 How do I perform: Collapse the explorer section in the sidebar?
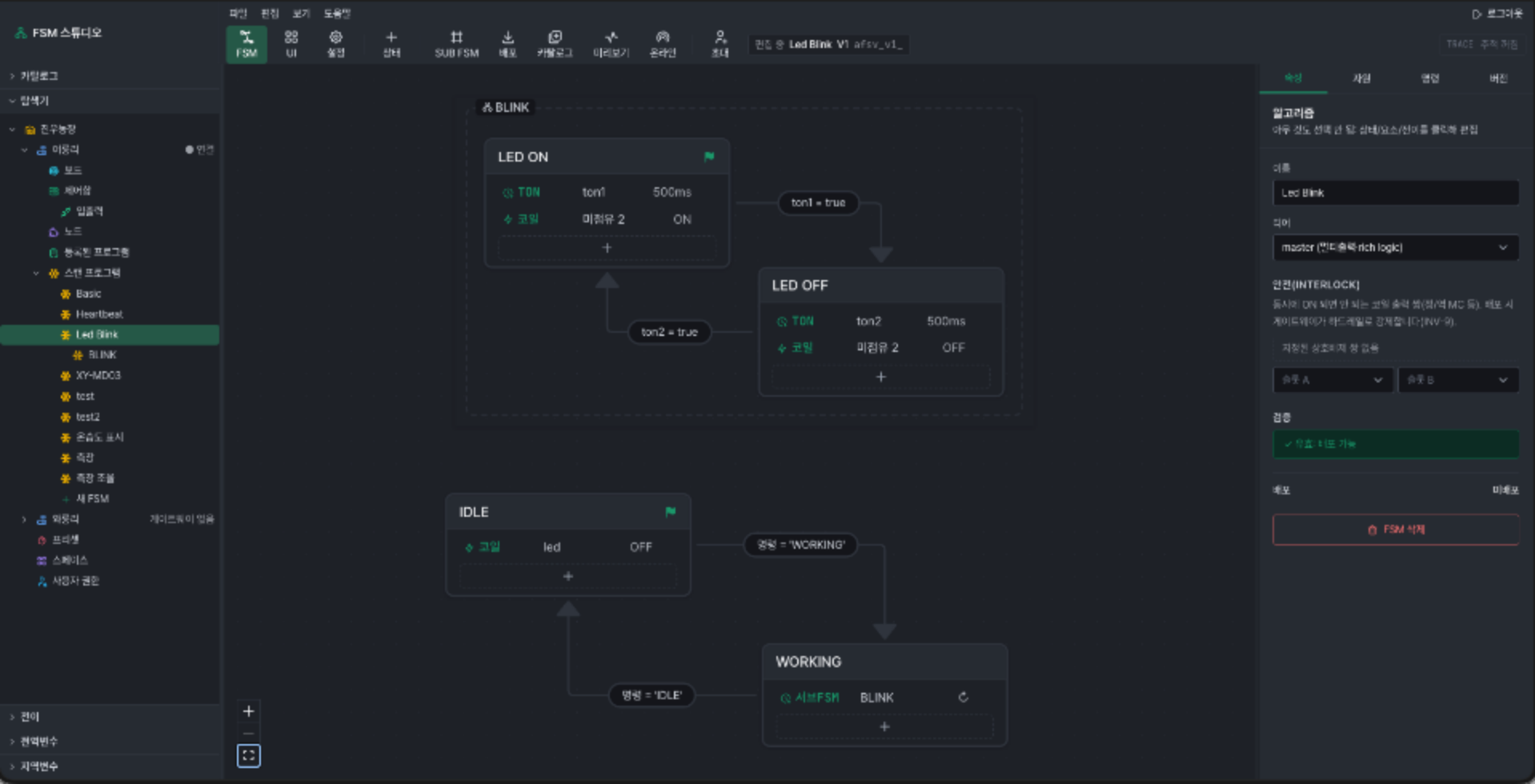pos(110,101)
